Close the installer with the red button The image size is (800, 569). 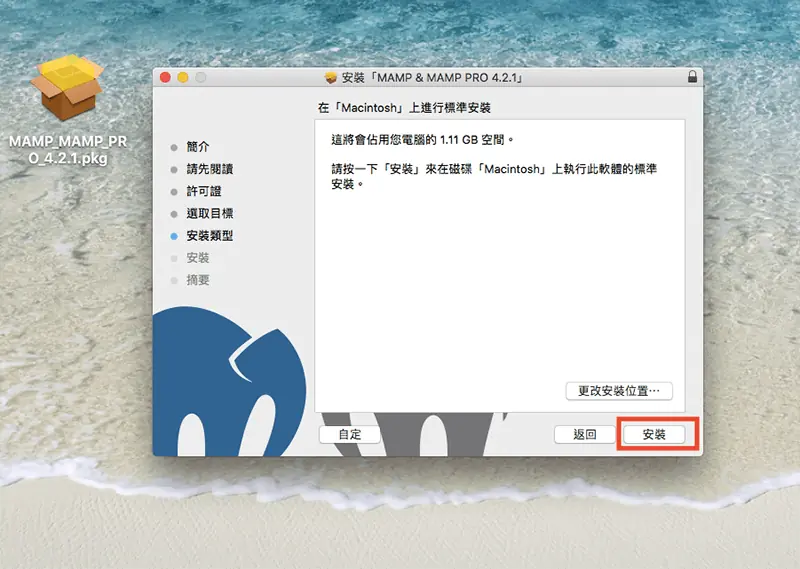[165, 77]
